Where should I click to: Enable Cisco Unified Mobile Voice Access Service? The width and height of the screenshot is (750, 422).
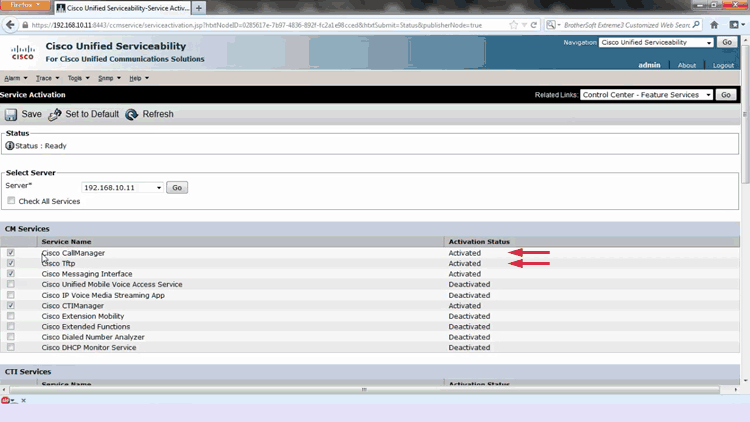[11, 284]
